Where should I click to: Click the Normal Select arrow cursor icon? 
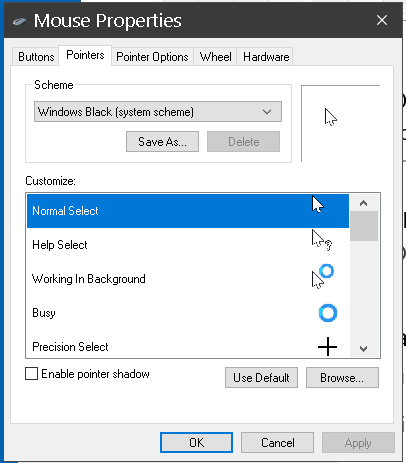318,204
